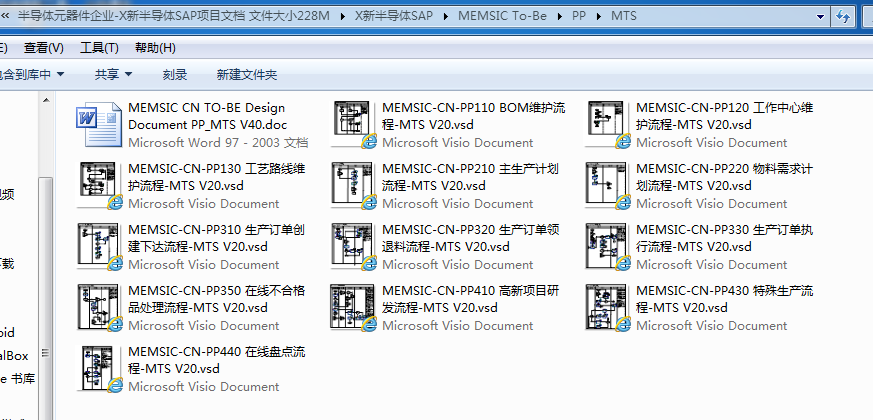
Task: Click the 刻录 toolbar button
Action: pos(175,75)
